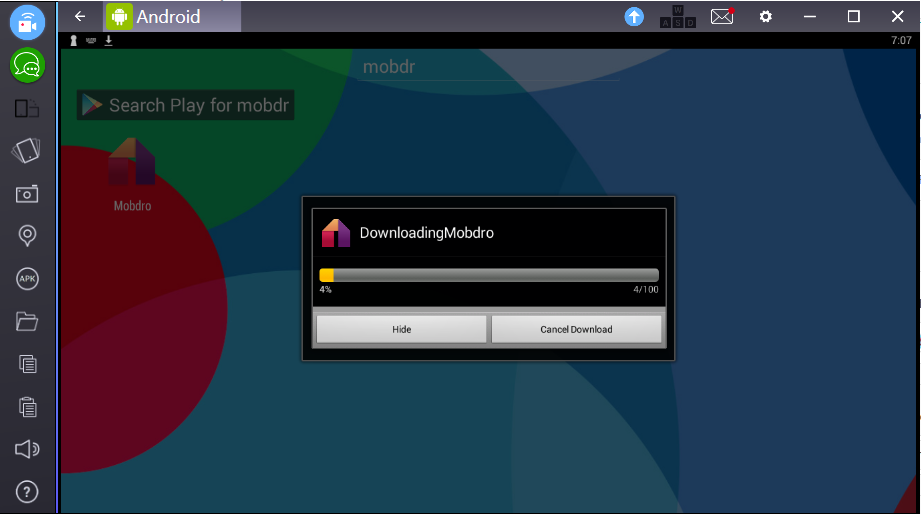Click the Mobdro download progress bar
This screenshot has height=514, width=921.
point(489,275)
